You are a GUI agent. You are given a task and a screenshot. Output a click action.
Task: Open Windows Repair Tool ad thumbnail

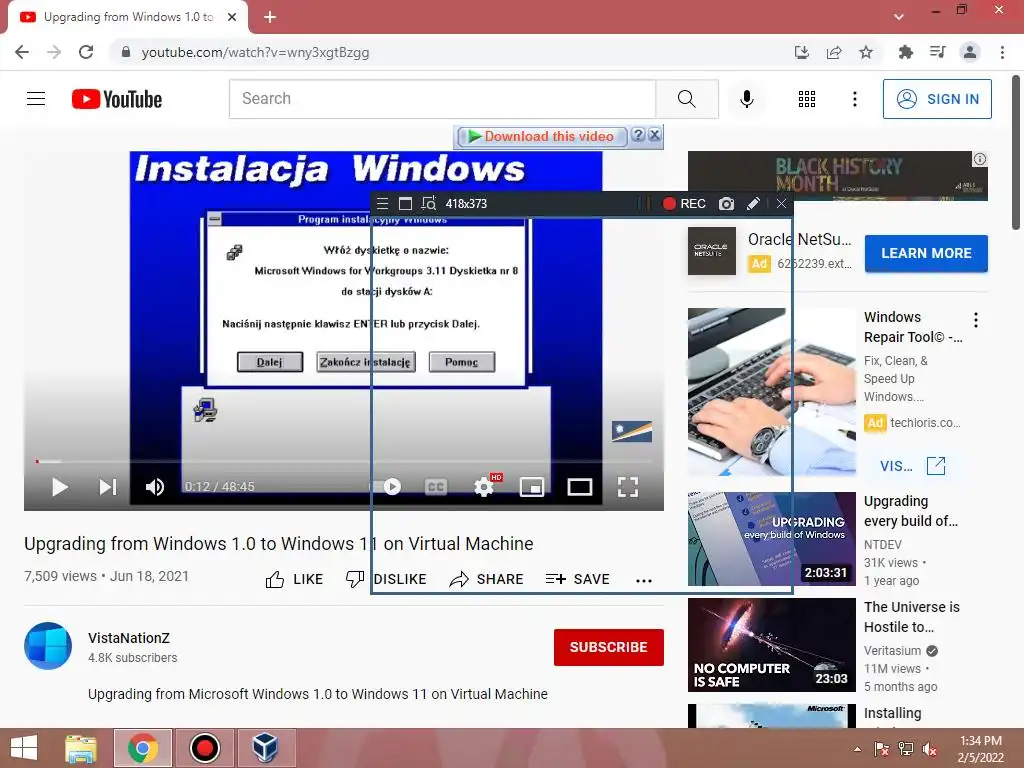[x=771, y=392]
